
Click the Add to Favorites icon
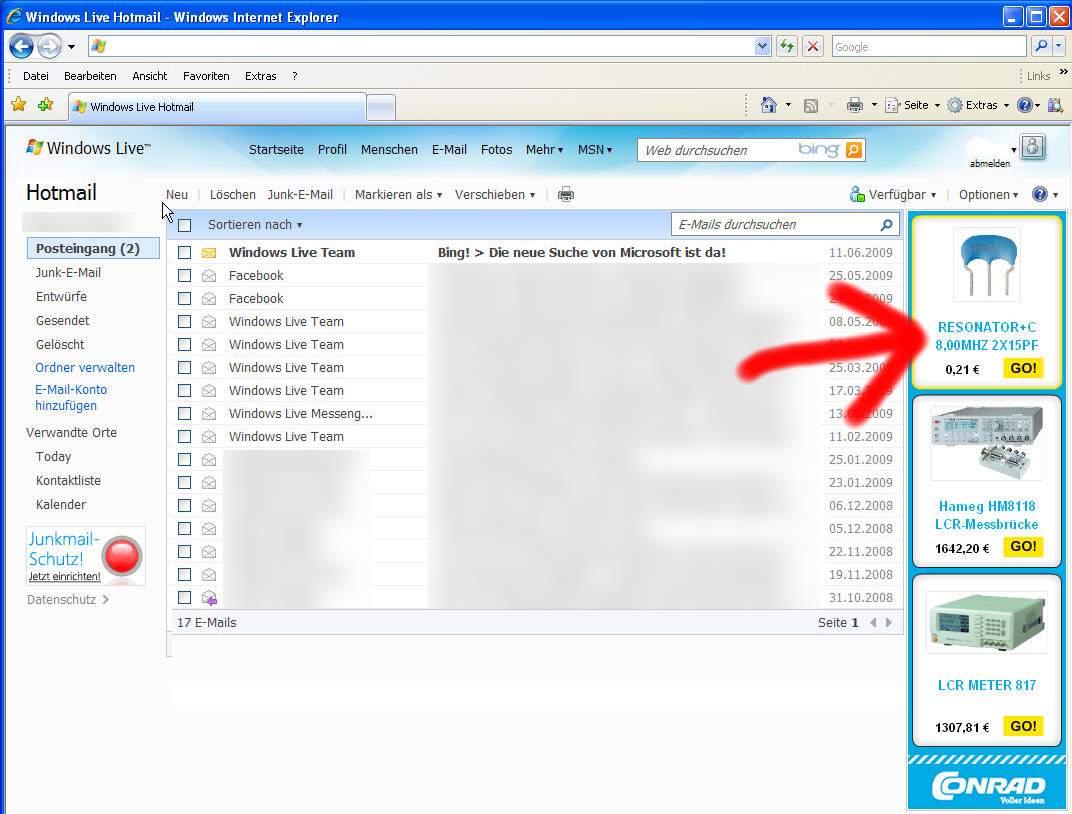pos(45,105)
